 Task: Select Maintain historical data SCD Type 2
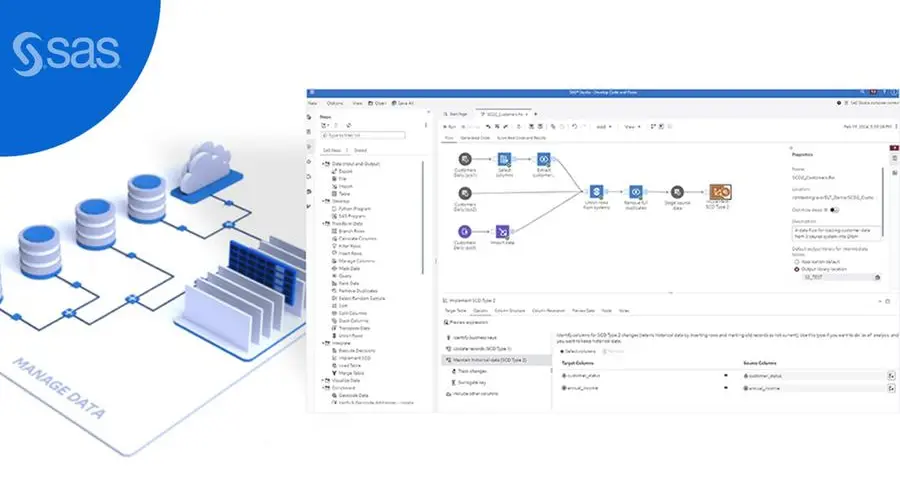tap(496, 360)
